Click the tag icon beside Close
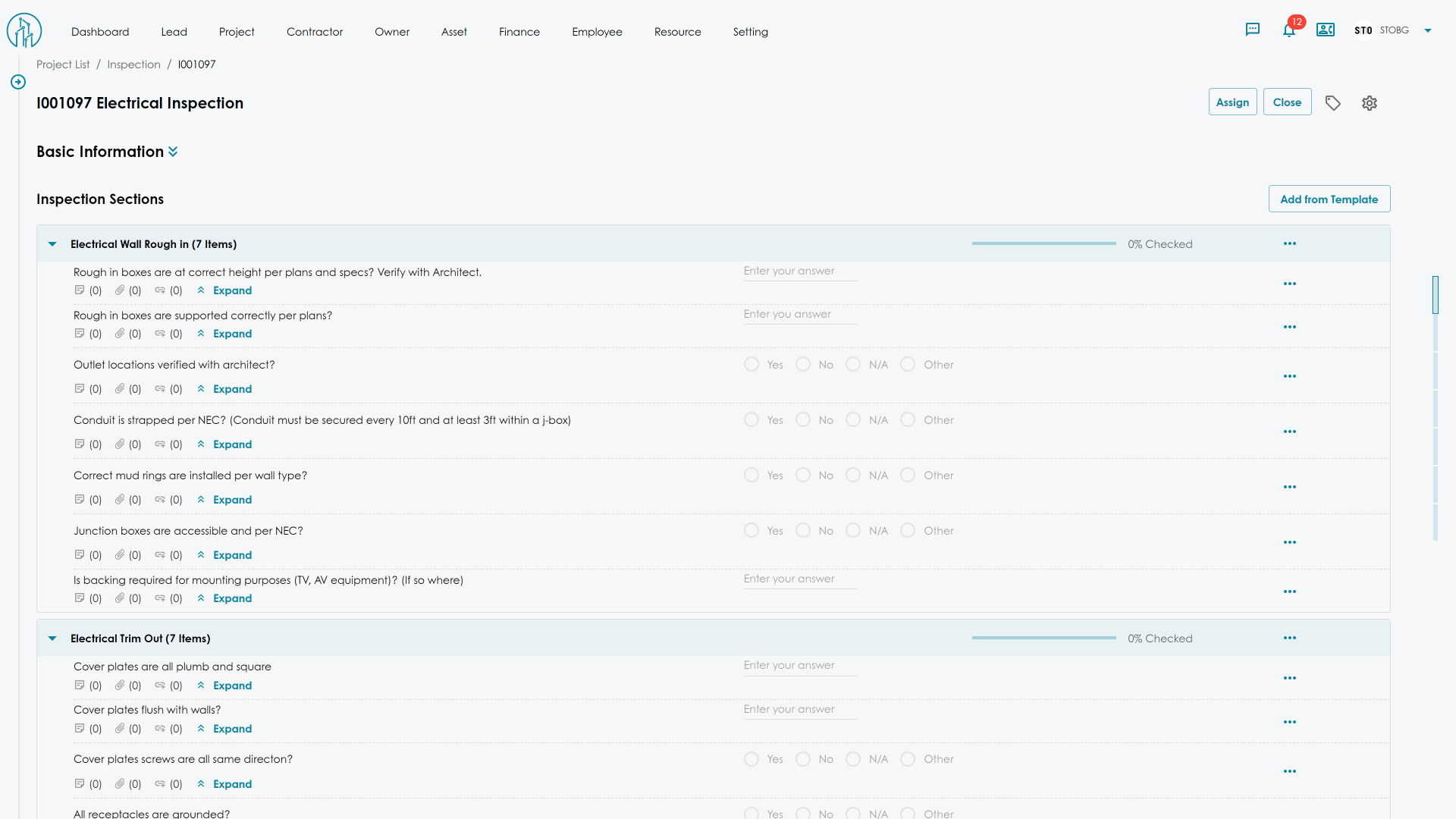Viewport: 1456px width, 819px height. (x=1332, y=103)
